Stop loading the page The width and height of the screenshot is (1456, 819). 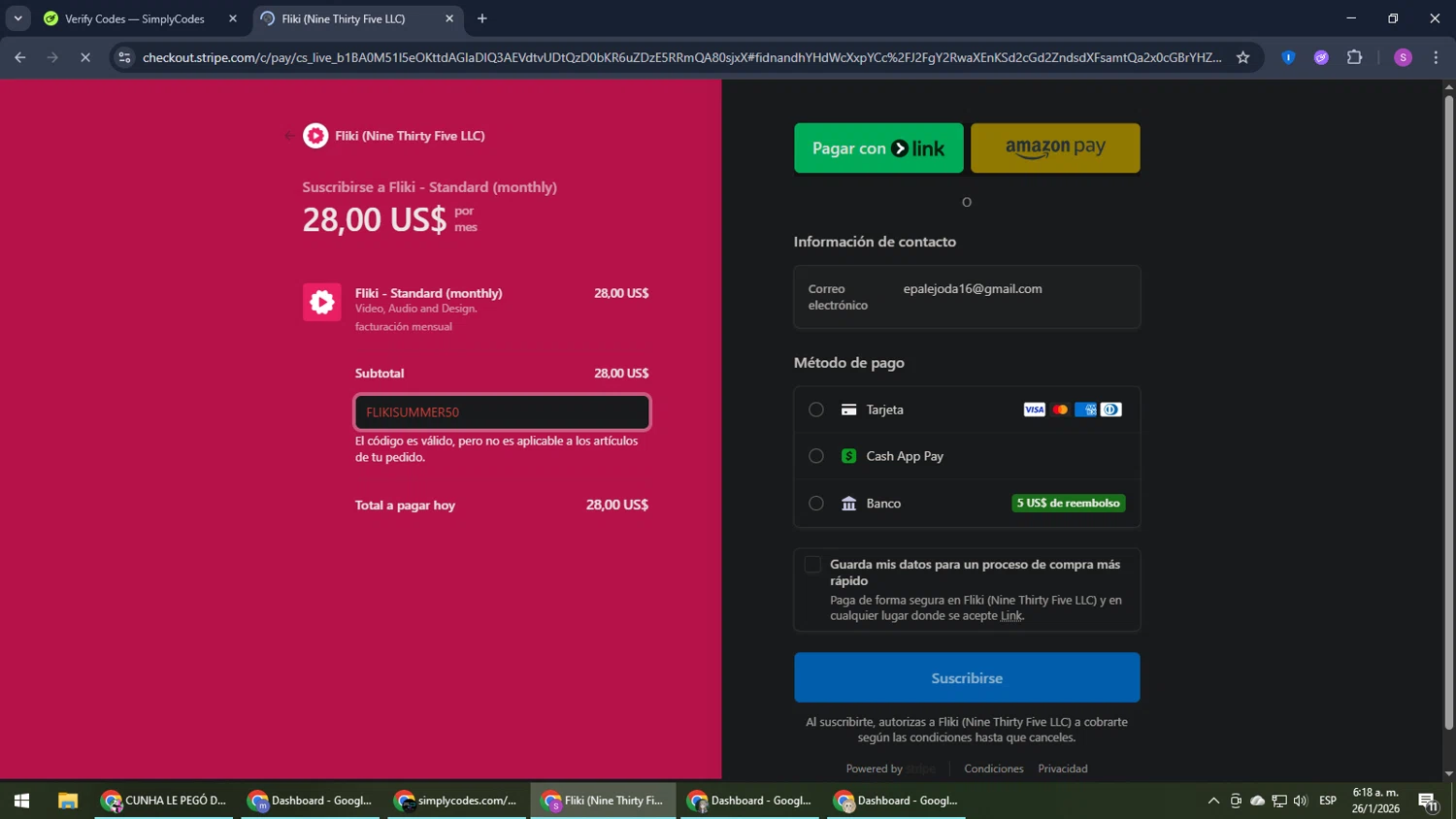tap(85, 57)
